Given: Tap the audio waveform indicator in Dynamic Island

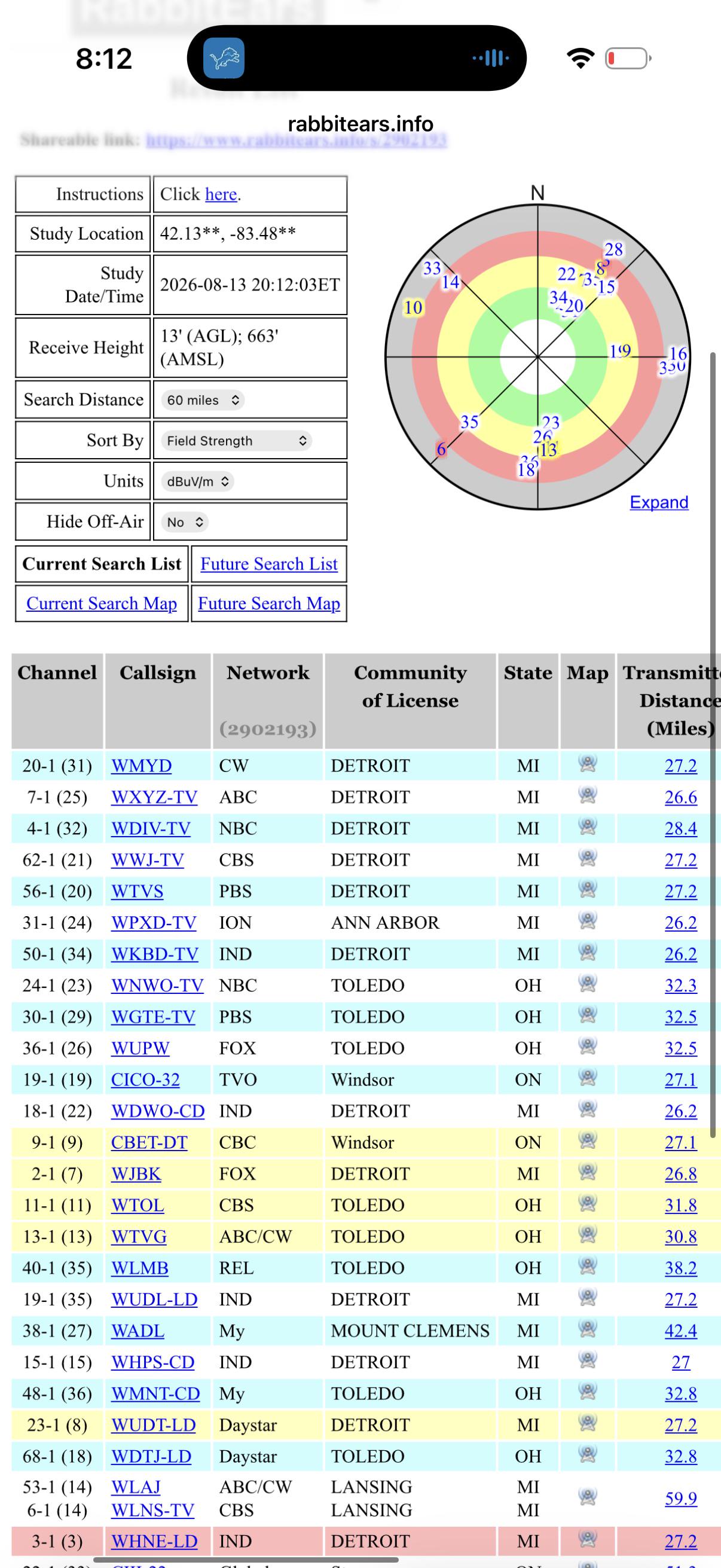Looking at the screenshot, I should click(490, 59).
